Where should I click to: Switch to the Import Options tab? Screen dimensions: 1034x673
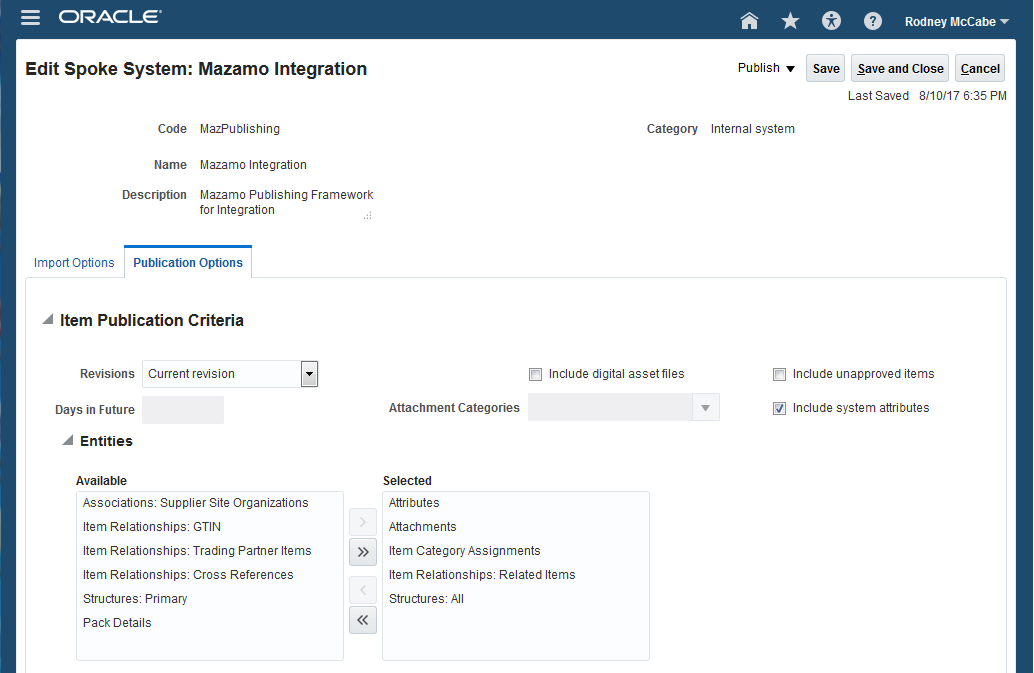pyautogui.click(x=74, y=262)
